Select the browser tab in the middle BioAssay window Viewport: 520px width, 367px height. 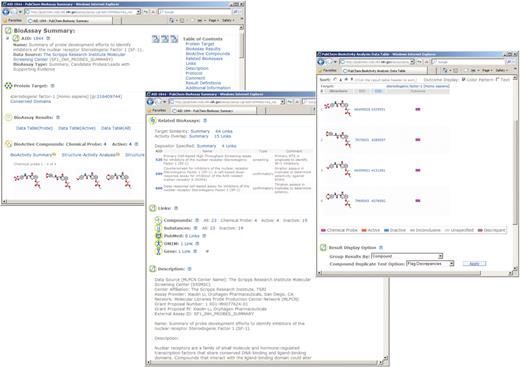214,110
